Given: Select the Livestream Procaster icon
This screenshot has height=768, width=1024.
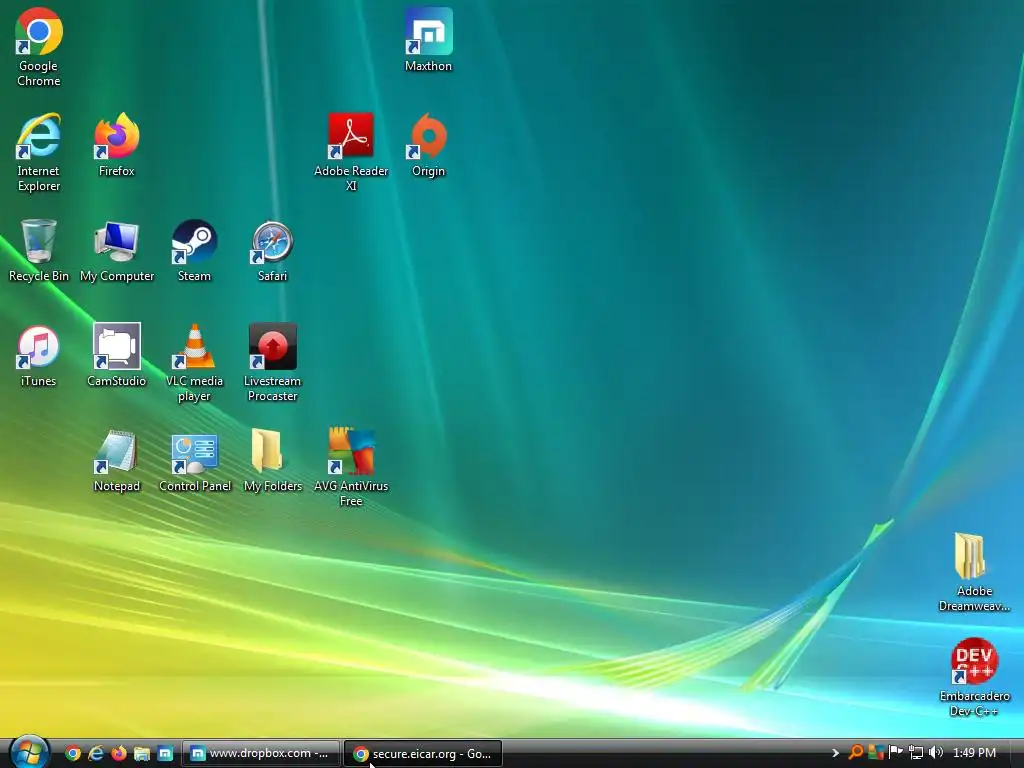Looking at the screenshot, I should pyautogui.click(x=272, y=362).
